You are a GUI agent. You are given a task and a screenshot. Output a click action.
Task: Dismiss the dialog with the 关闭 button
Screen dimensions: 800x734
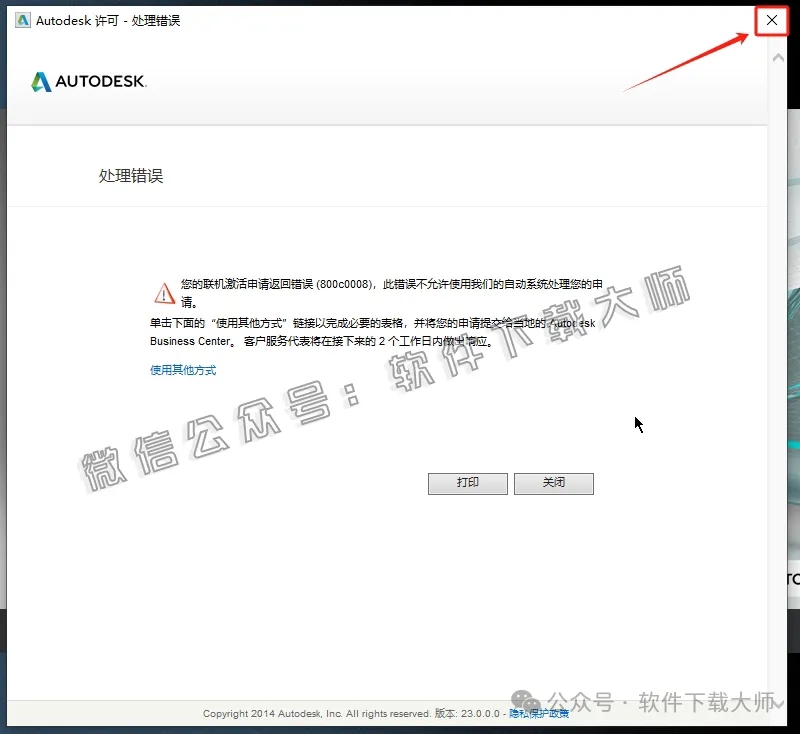tap(553, 483)
